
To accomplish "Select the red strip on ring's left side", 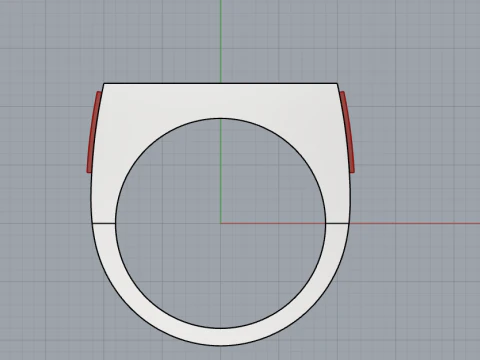I will (93, 133).
